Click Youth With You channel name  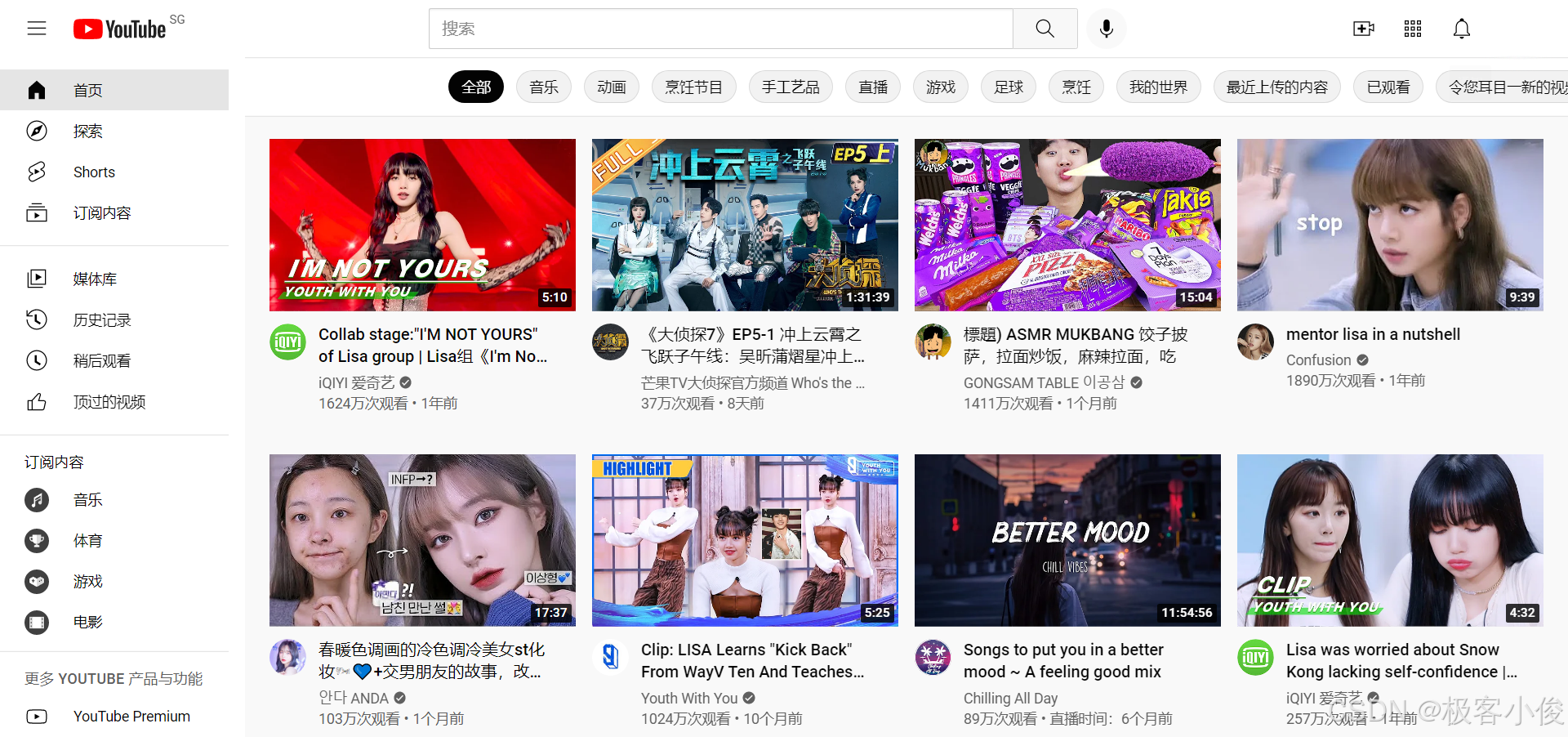coord(689,698)
